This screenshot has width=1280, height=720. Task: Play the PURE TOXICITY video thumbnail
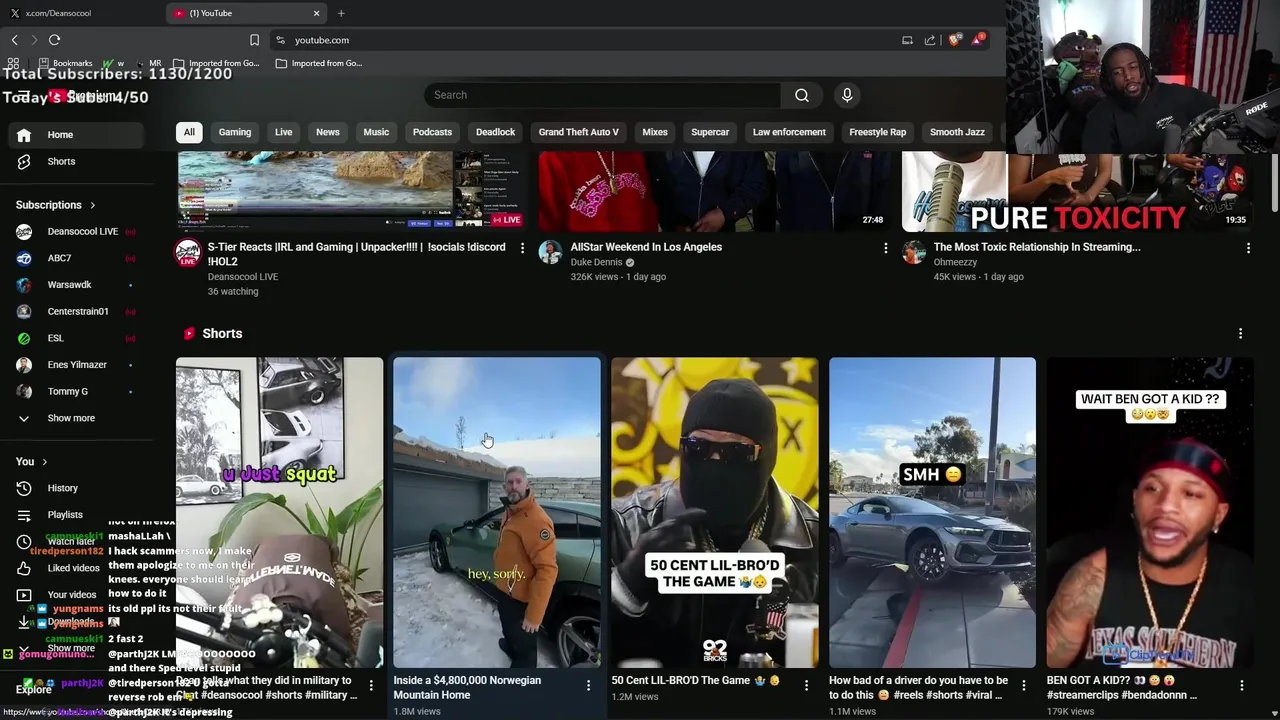(x=1077, y=191)
